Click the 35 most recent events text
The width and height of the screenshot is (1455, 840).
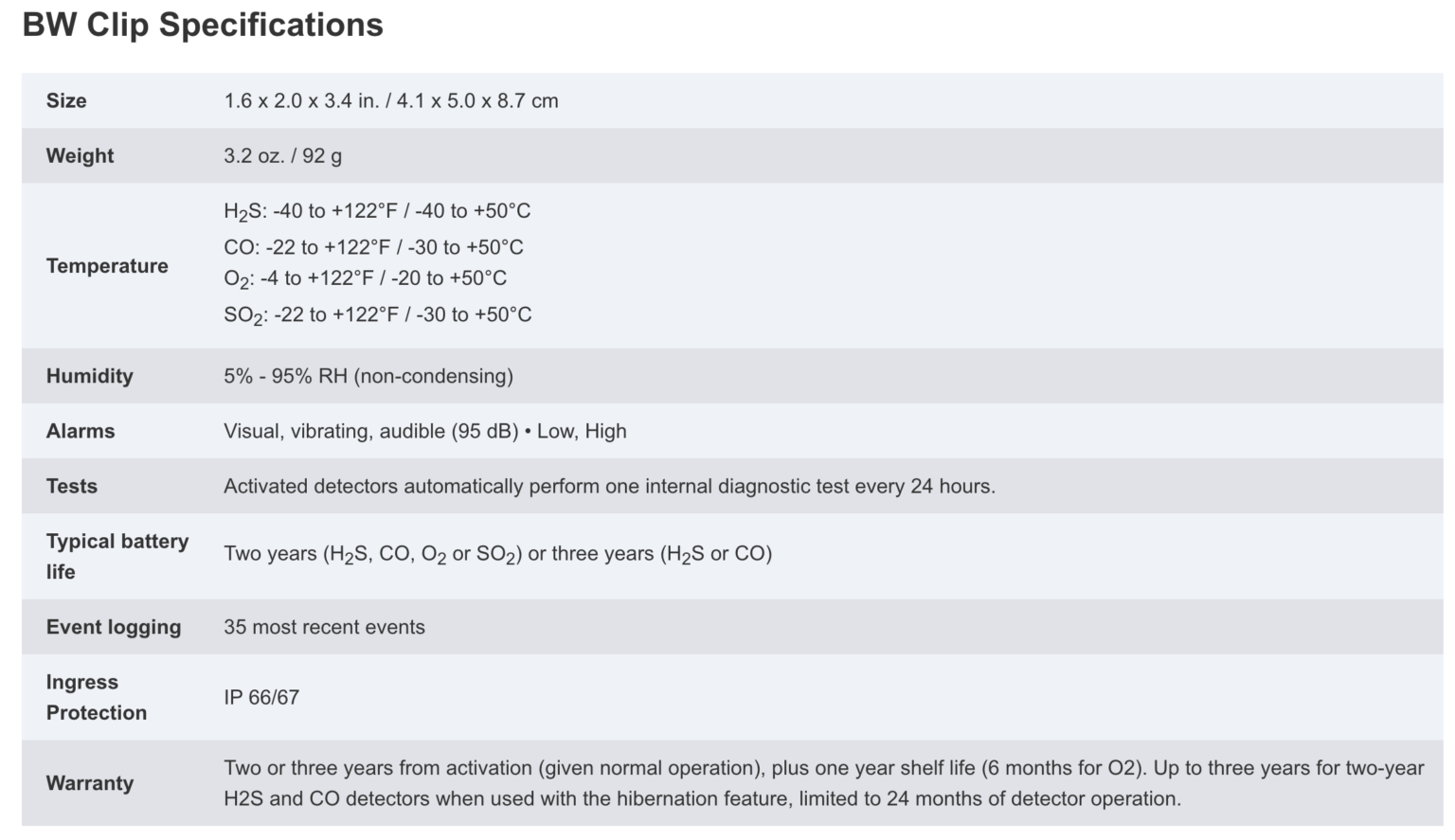tap(324, 627)
